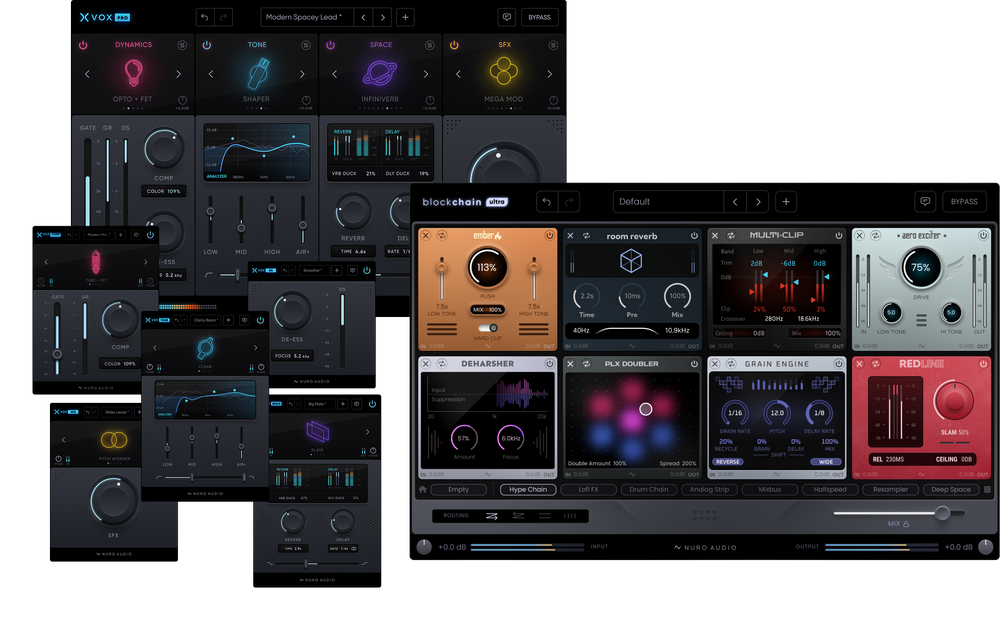Click the home icon beside preset tabs

[x=423, y=490]
